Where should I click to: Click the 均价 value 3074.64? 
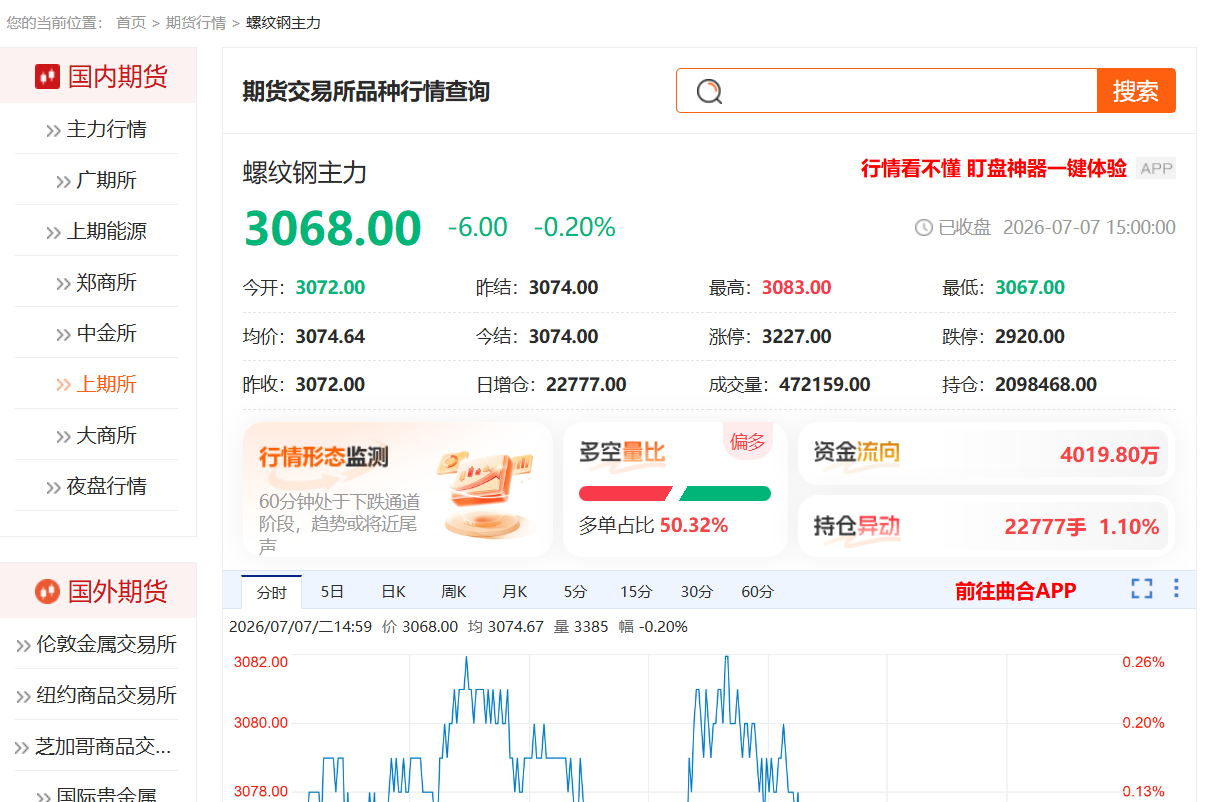(x=330, y=336)
